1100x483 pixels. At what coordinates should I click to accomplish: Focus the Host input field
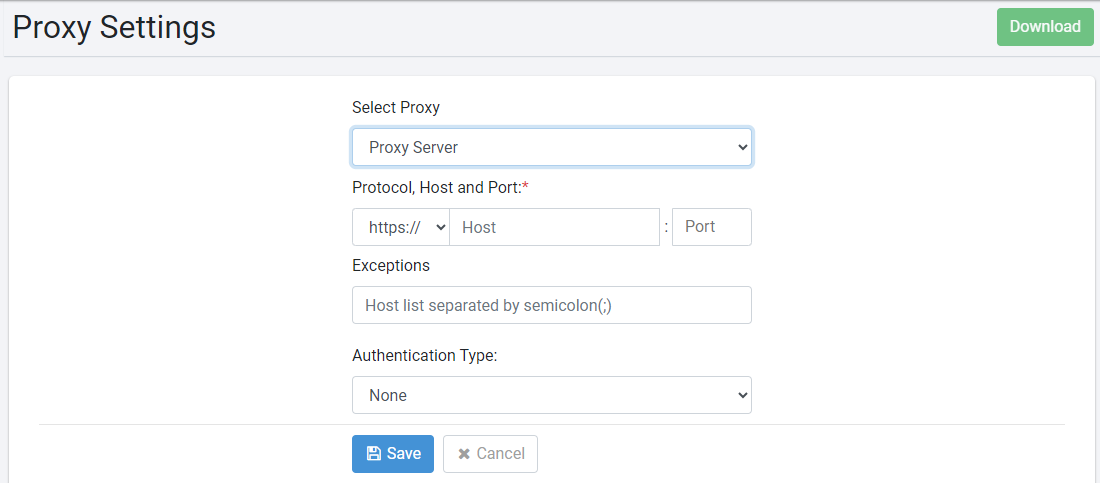coord(554,227)
